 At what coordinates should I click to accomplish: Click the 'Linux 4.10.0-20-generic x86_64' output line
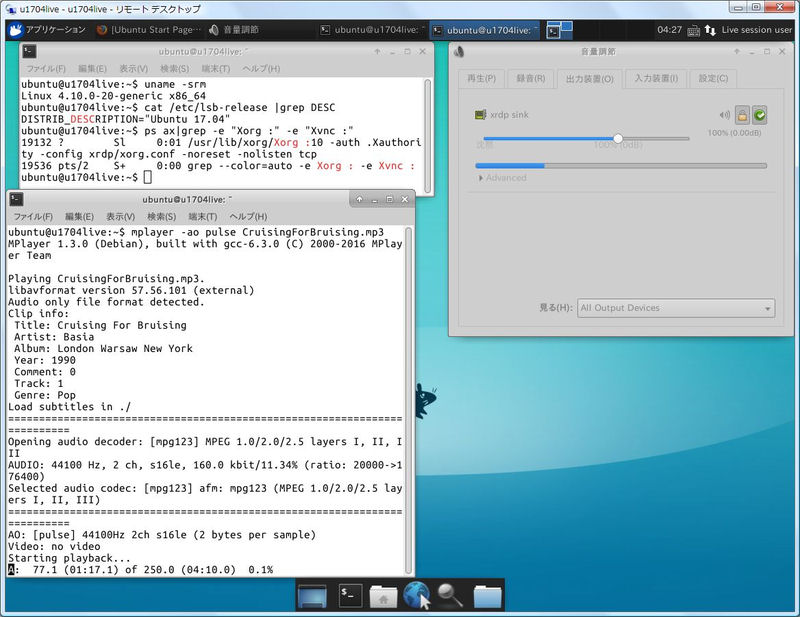coord(113,96)
